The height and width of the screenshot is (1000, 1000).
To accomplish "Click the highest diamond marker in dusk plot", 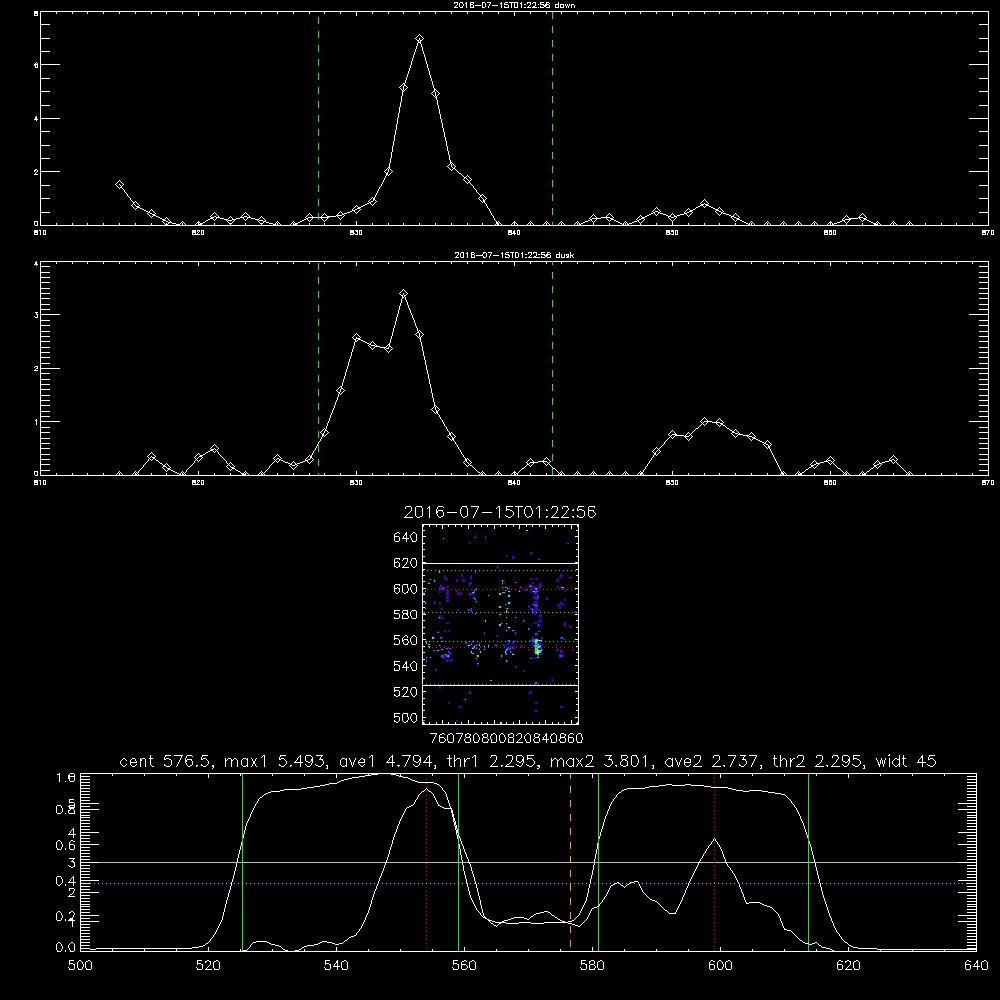I will [403, 293].
